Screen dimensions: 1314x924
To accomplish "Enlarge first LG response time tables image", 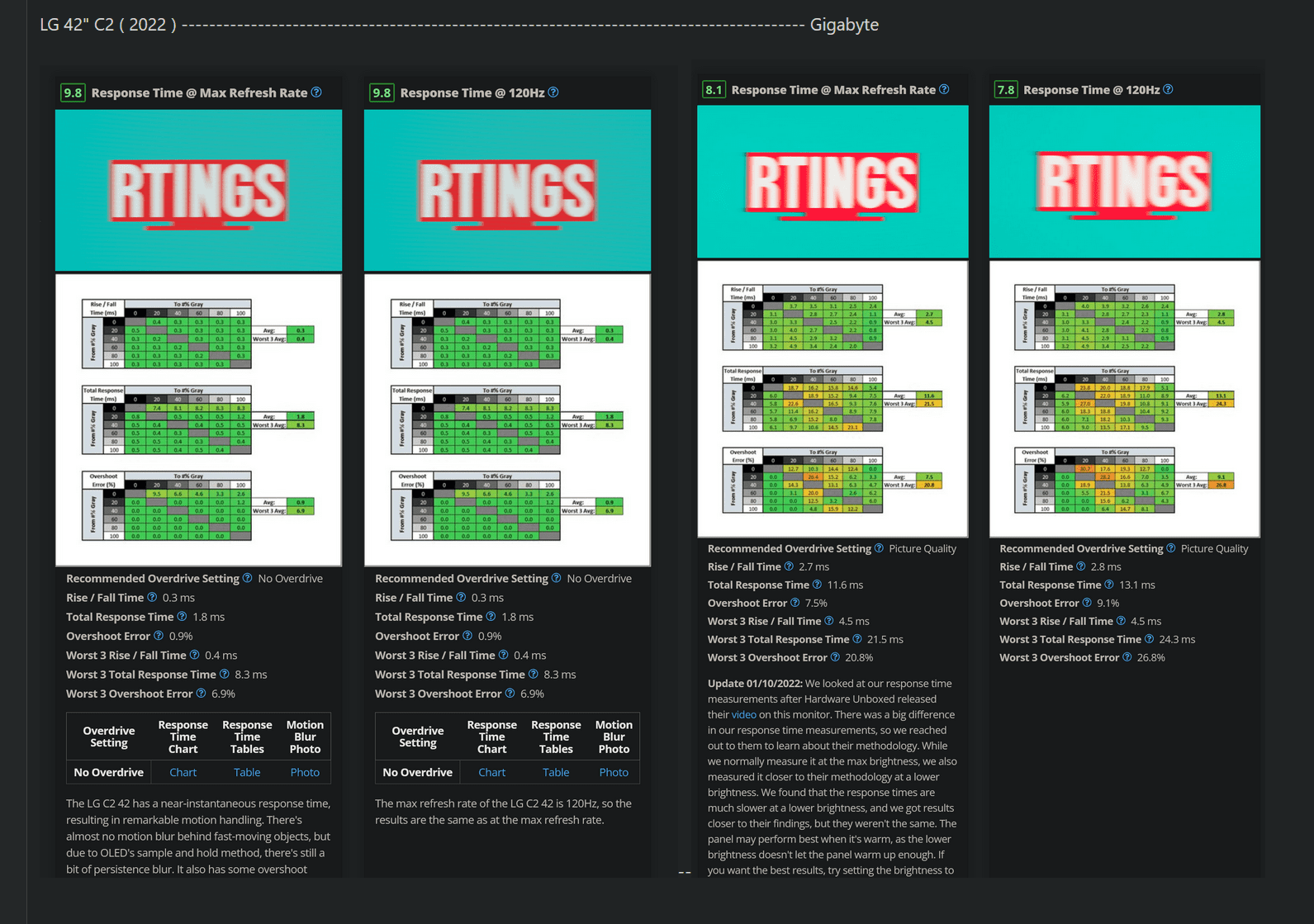I will [198, 420].
